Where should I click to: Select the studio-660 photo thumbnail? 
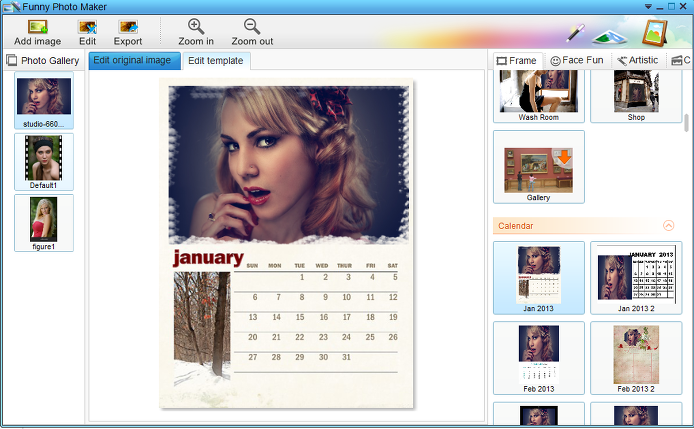(44, 100)
